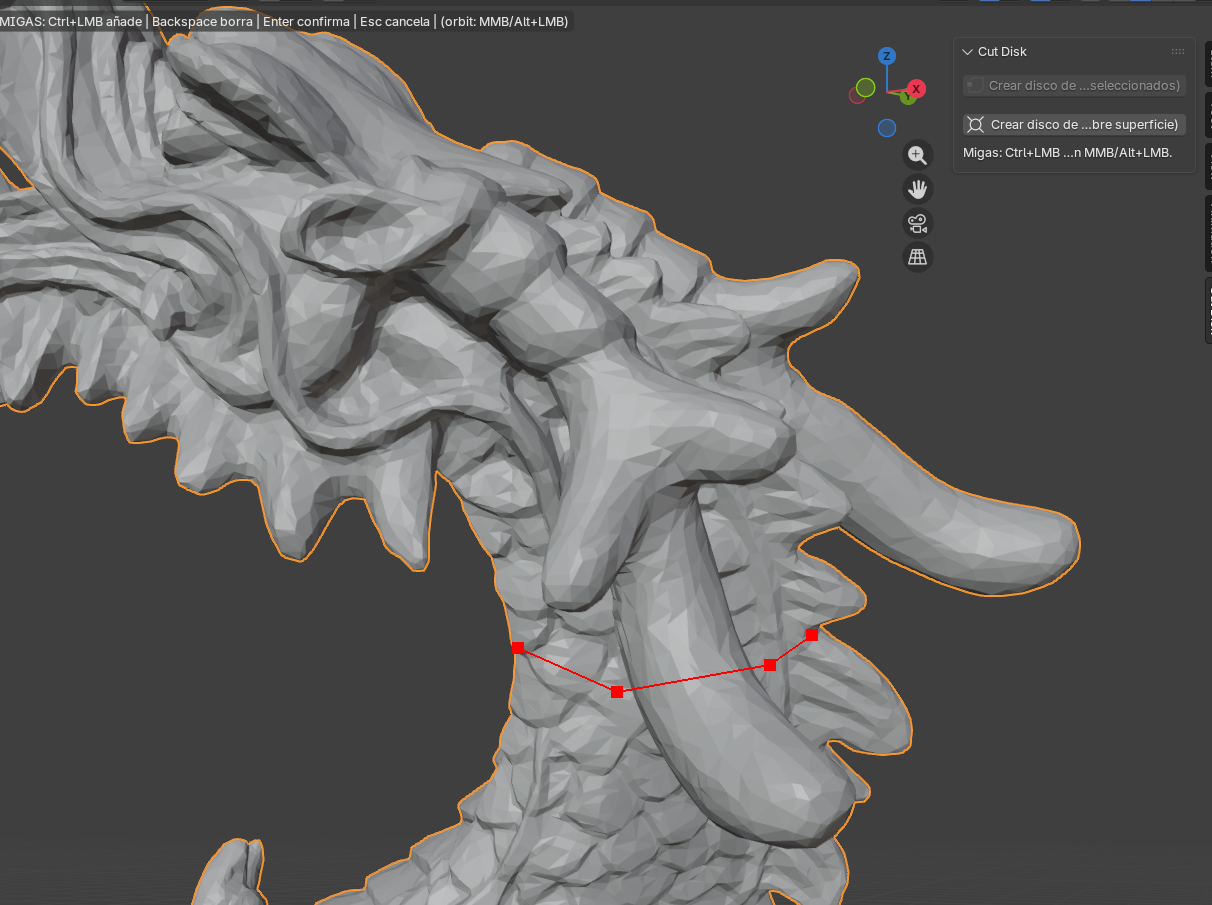
Task: Click the faded red negative-X sphere on the gizmo
Action: pos(856,96)
